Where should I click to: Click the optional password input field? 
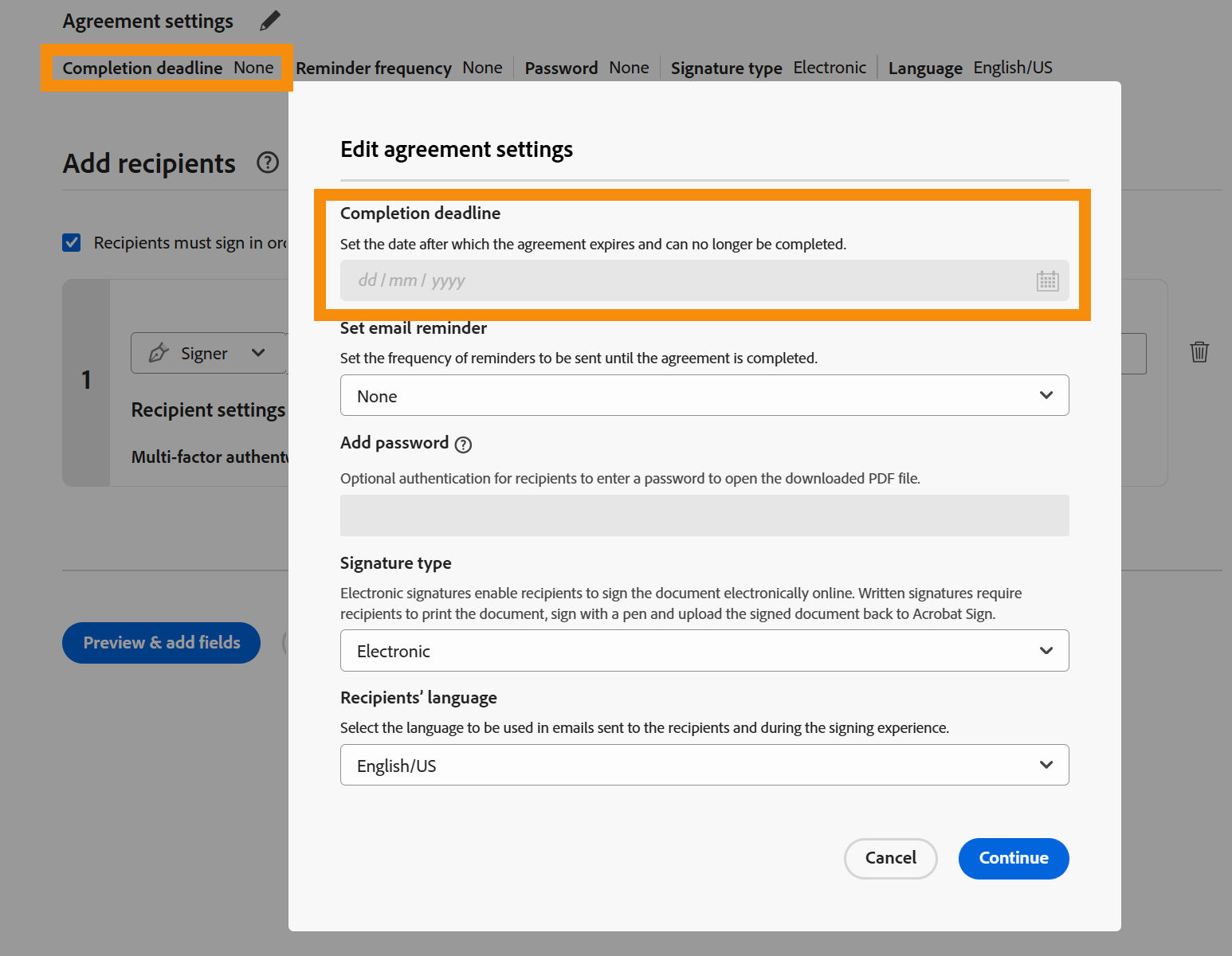coord(704,515)
